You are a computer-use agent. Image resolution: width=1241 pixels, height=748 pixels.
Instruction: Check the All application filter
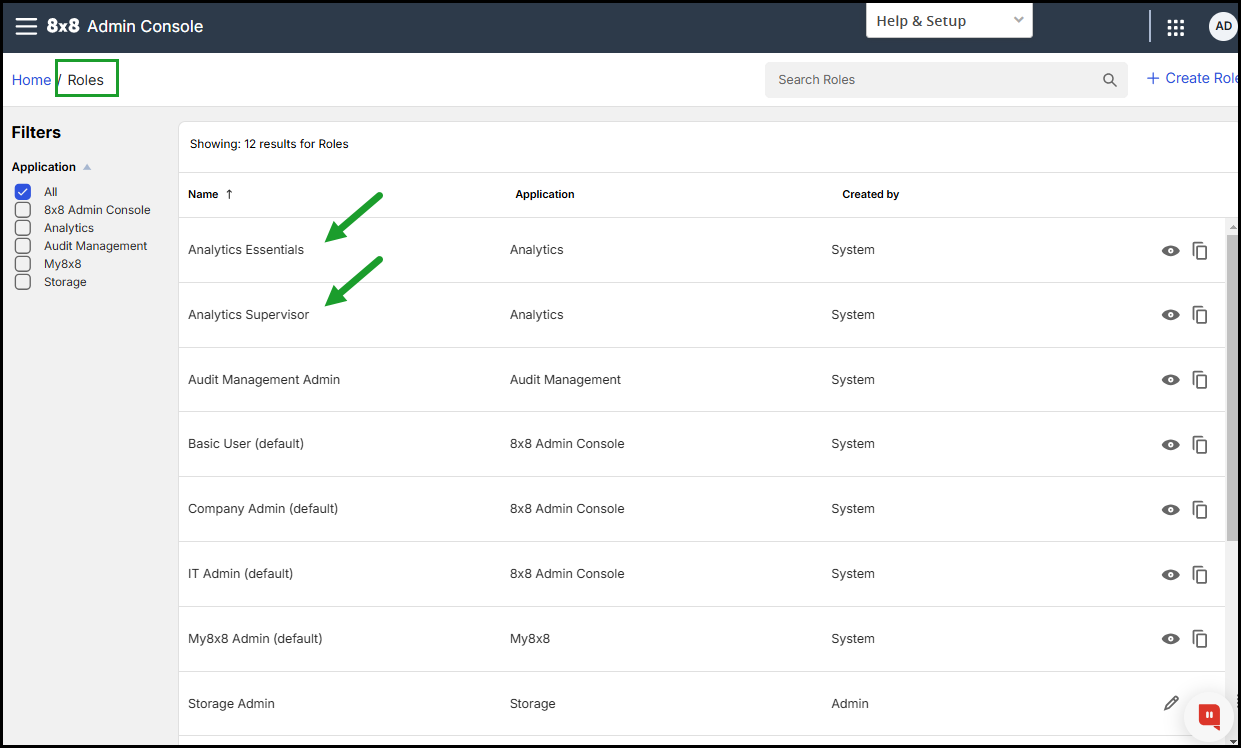click(x=22, y=192)
